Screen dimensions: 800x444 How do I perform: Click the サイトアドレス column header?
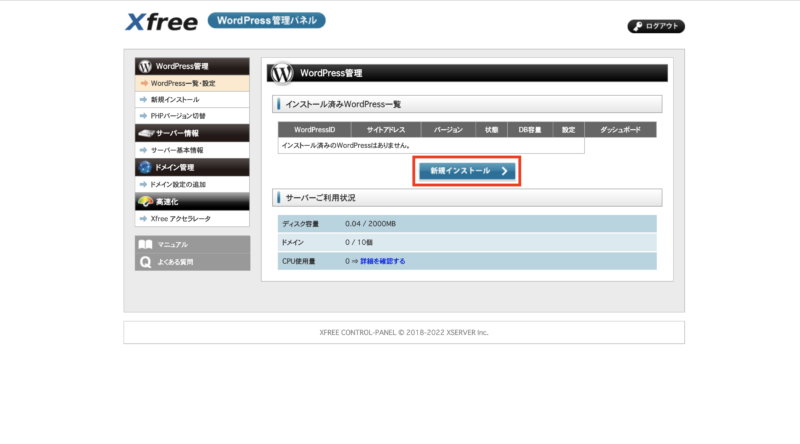pyautogui.click(x=386, y=130)
